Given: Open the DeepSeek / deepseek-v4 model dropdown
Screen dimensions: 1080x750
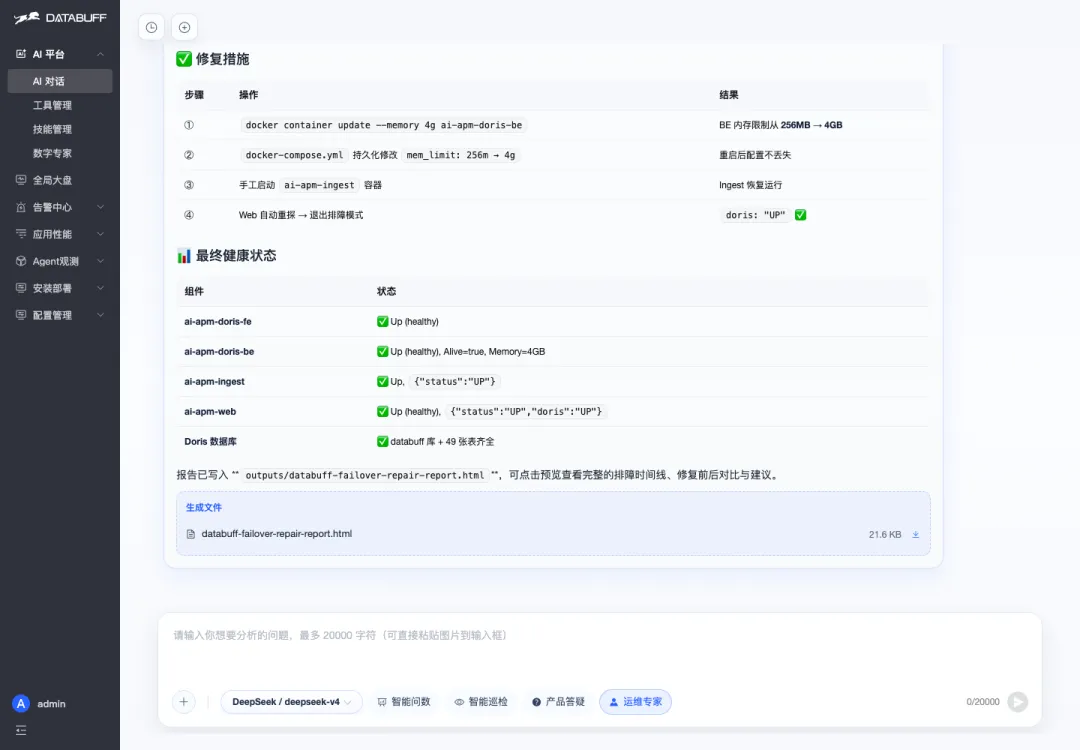Looking at the screenshot, I should tap(291, 702).
